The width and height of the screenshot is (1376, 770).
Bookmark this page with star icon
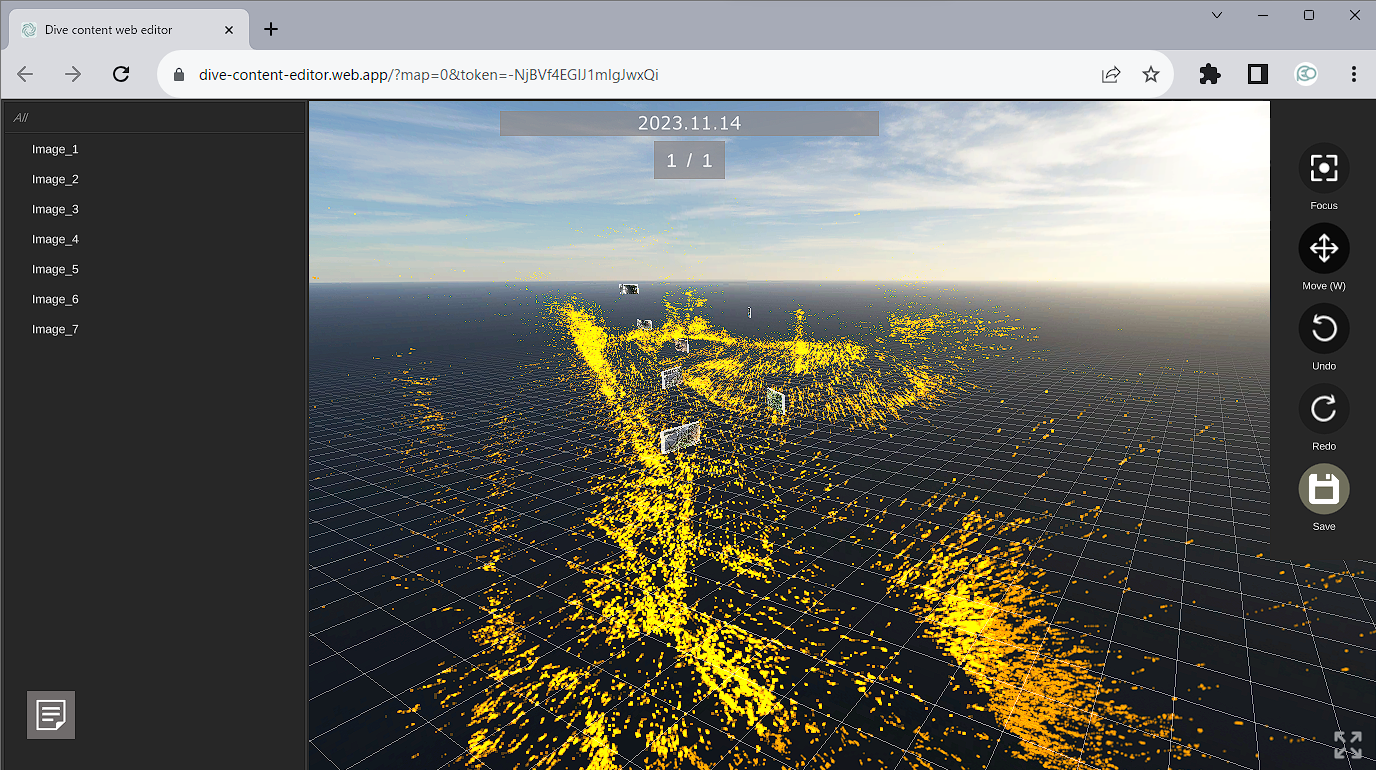(x=1151, y=74)
